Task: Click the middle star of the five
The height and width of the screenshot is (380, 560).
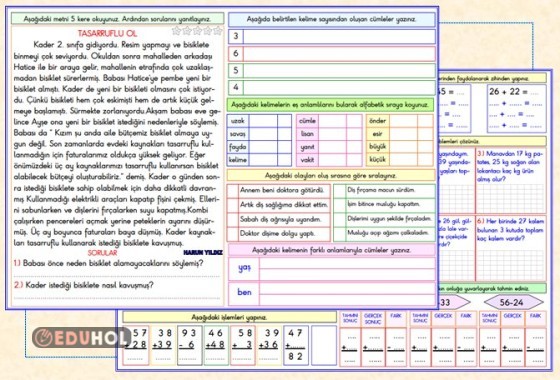Action: click(x=197, y=31)
